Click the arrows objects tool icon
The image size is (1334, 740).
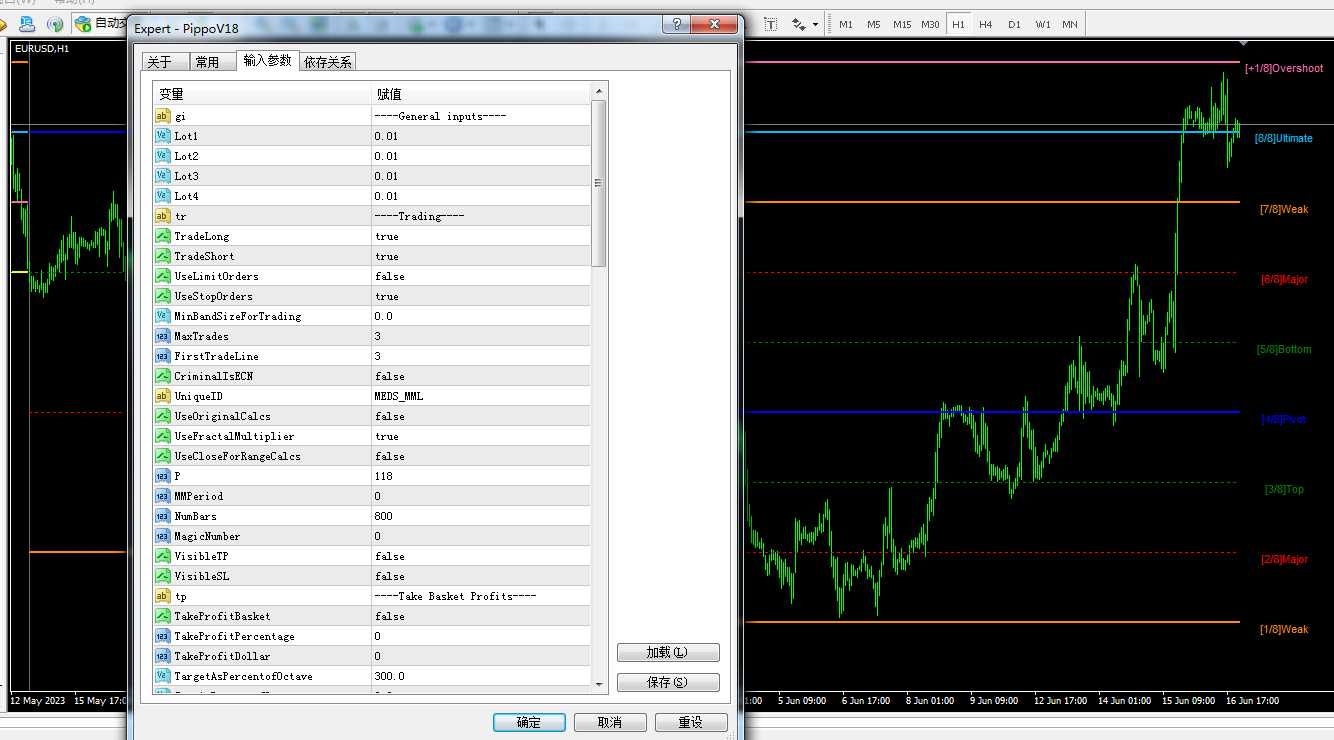(799, 23)
